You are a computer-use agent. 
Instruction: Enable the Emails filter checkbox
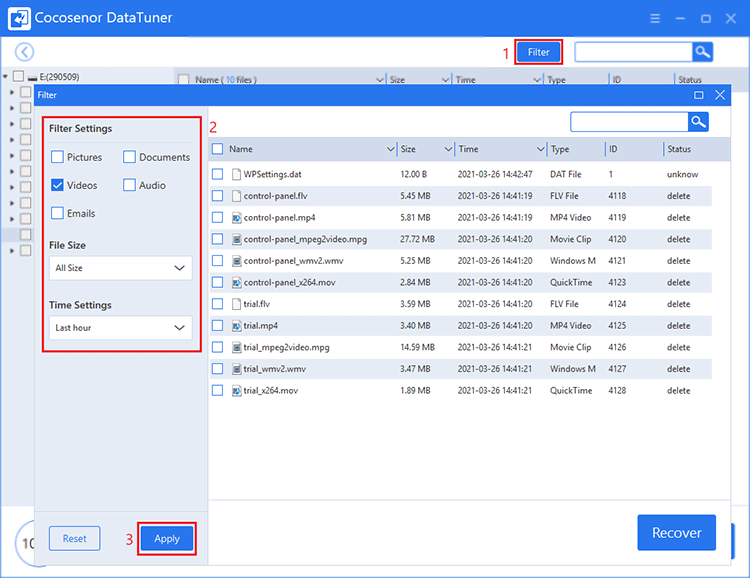(57, 213)
